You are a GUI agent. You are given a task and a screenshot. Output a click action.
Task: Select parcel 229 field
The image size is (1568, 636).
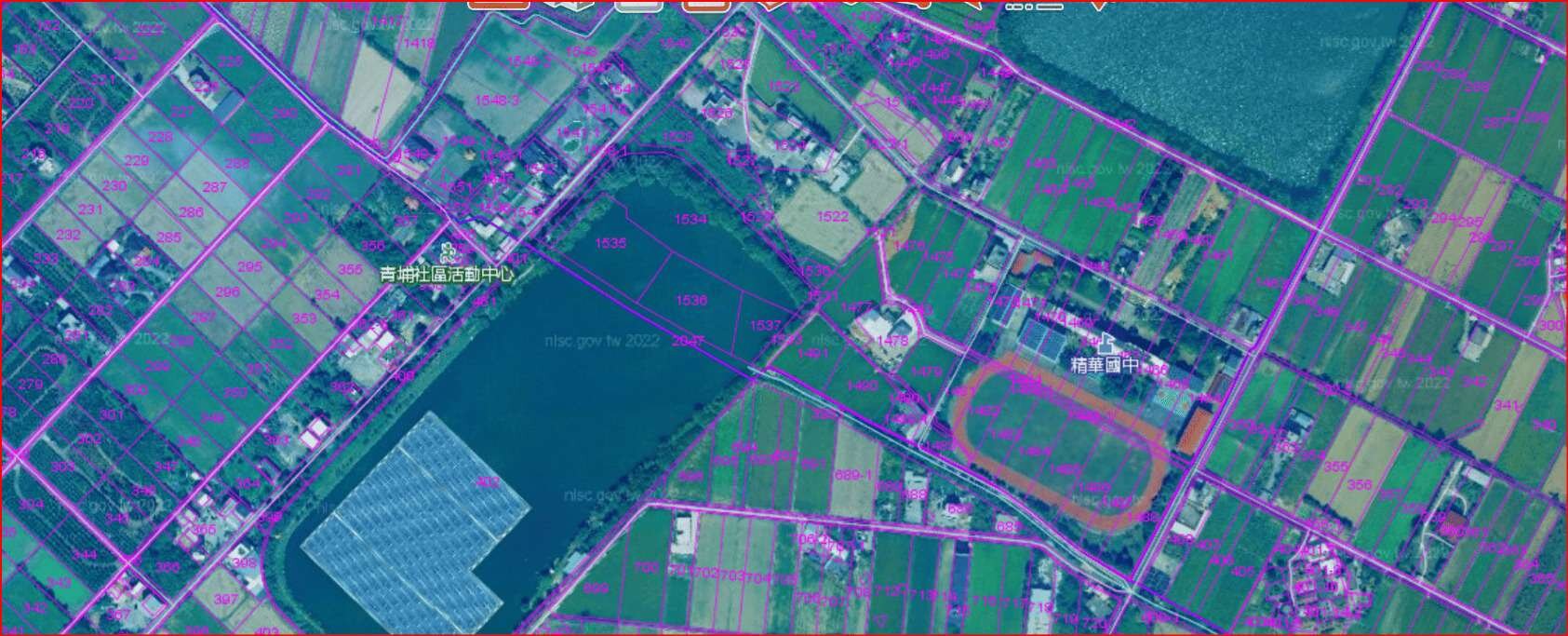coord(137,161)
